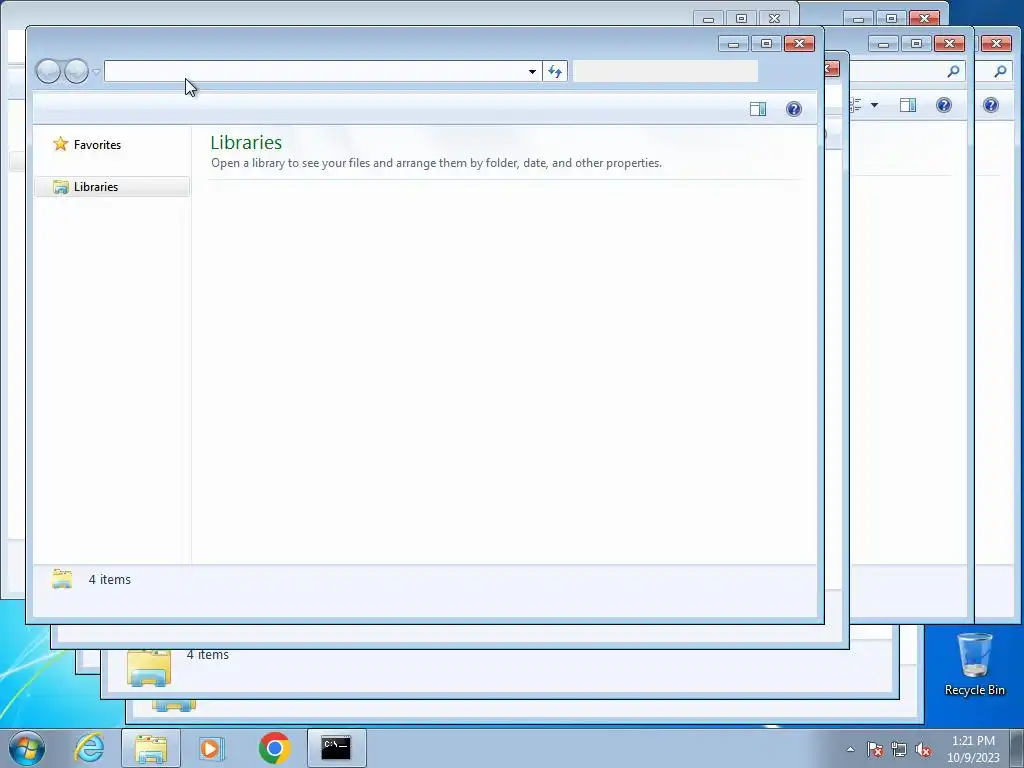The height and width of the screenshot is (768, 1024).
Task: Click the Back navigation arrow in front window
Action: (48, 71)
